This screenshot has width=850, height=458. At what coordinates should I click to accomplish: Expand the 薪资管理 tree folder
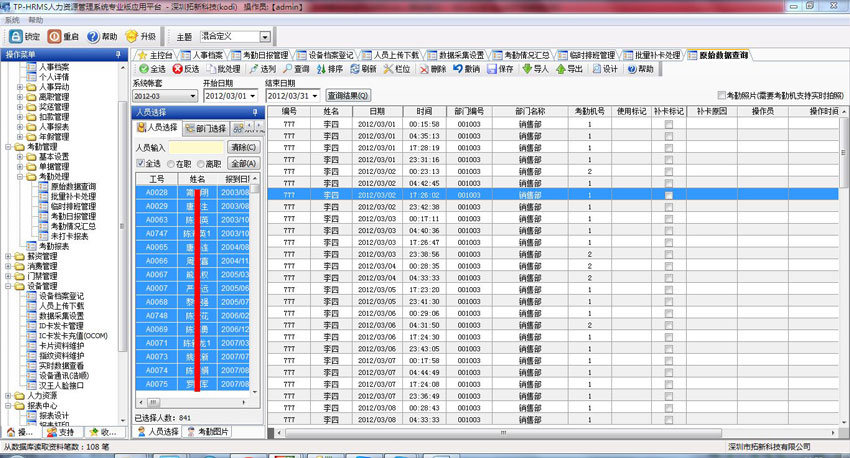point(9,256)
